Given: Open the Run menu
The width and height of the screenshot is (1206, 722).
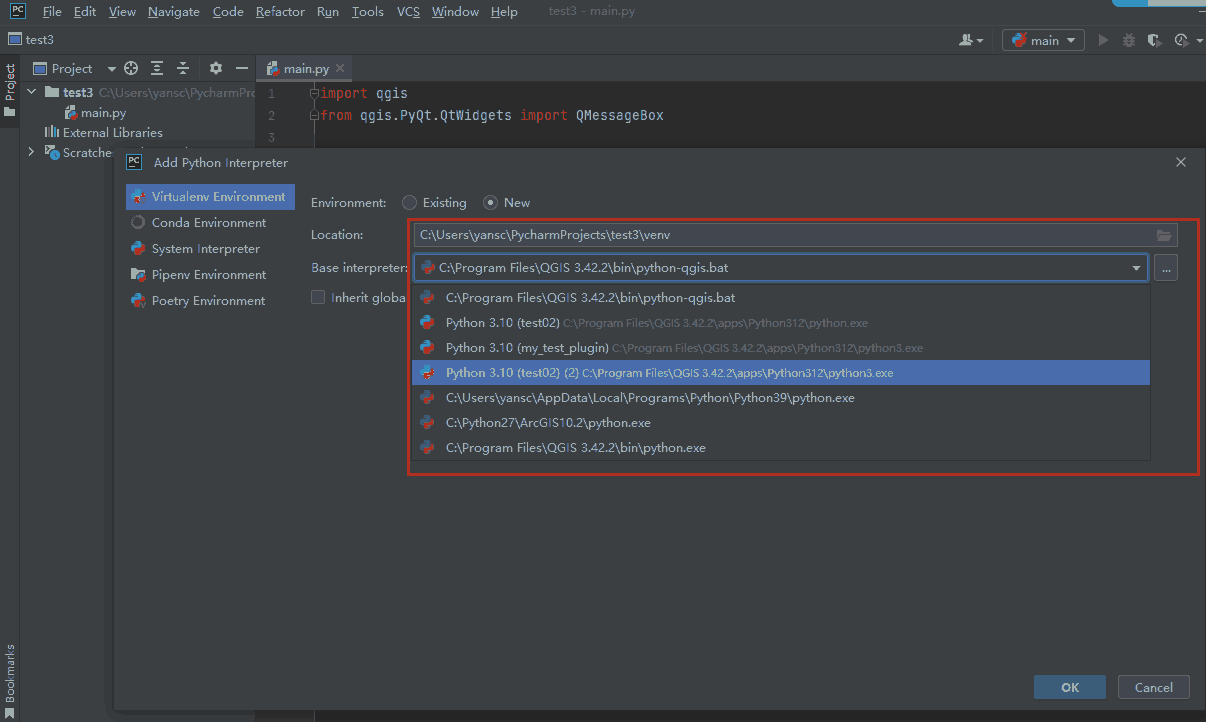Looking at the screenshot, I should point(327,12).
